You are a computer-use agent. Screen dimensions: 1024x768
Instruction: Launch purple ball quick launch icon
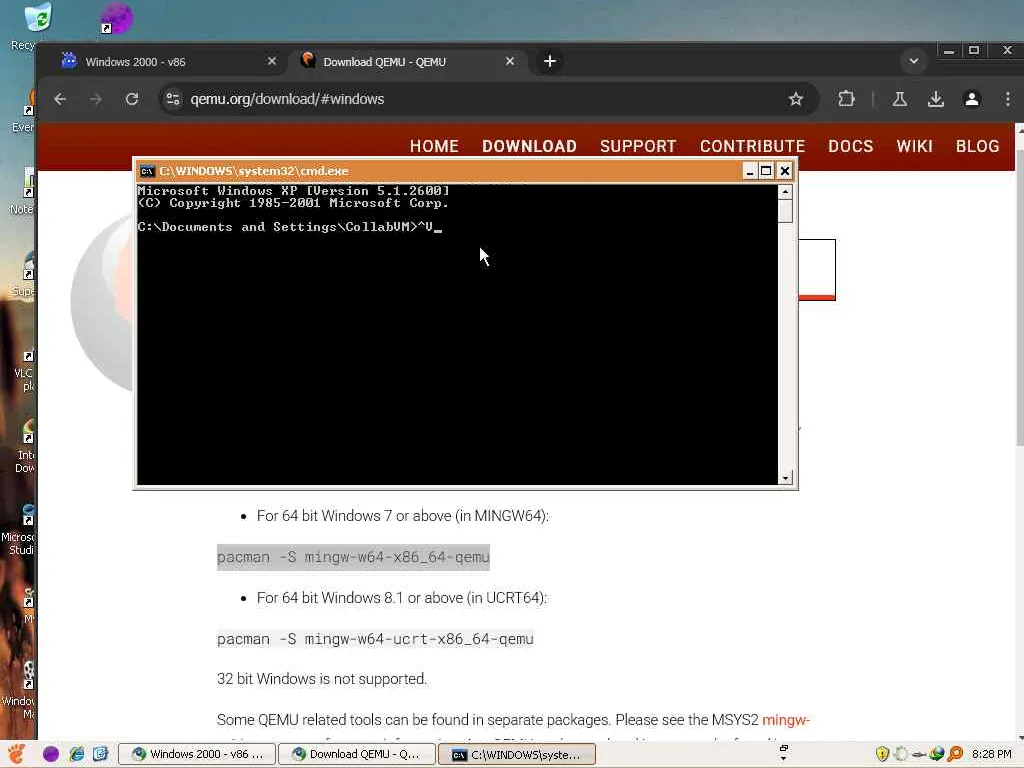coord(51,754)
